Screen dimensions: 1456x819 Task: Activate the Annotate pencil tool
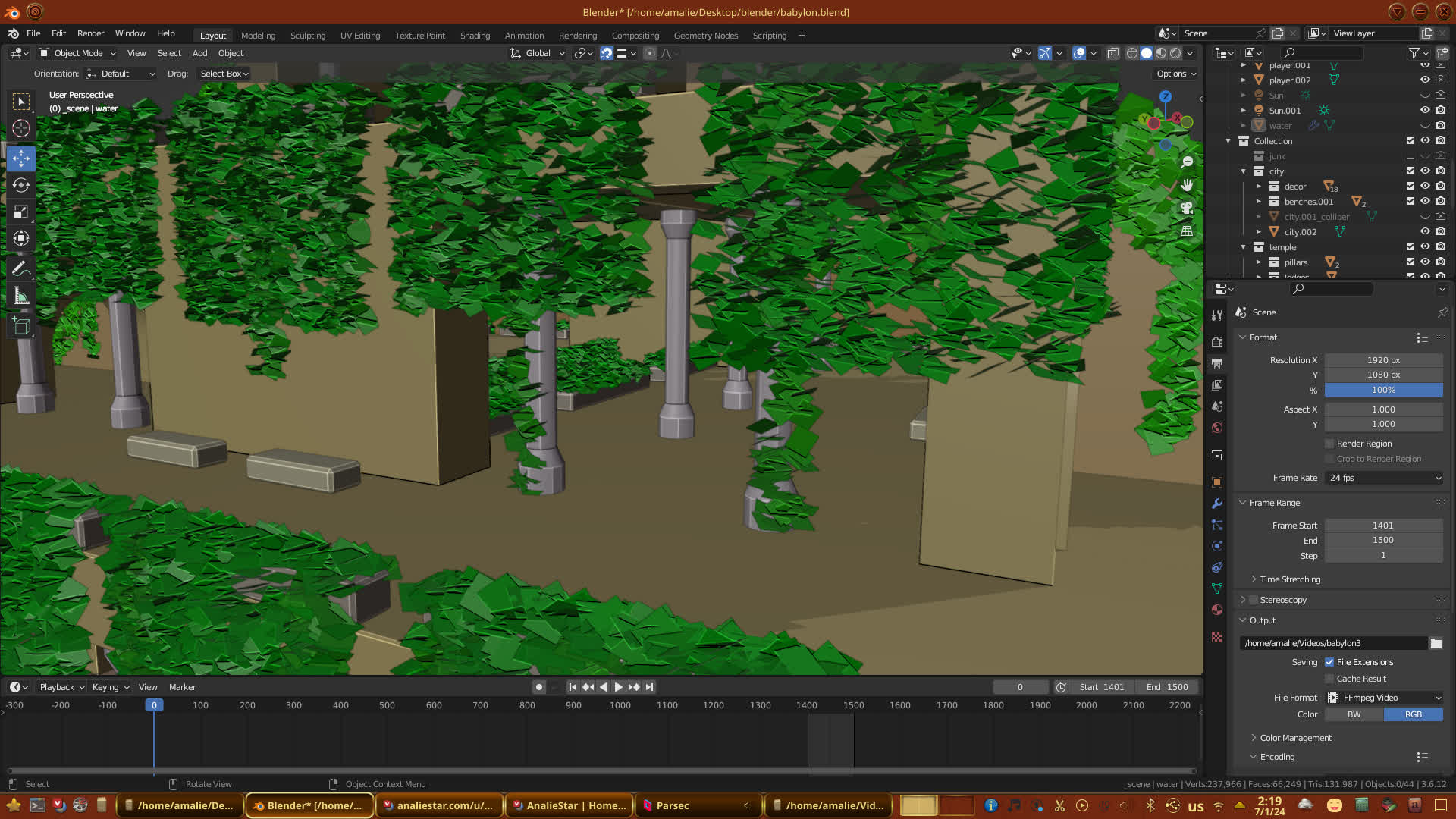21,268
